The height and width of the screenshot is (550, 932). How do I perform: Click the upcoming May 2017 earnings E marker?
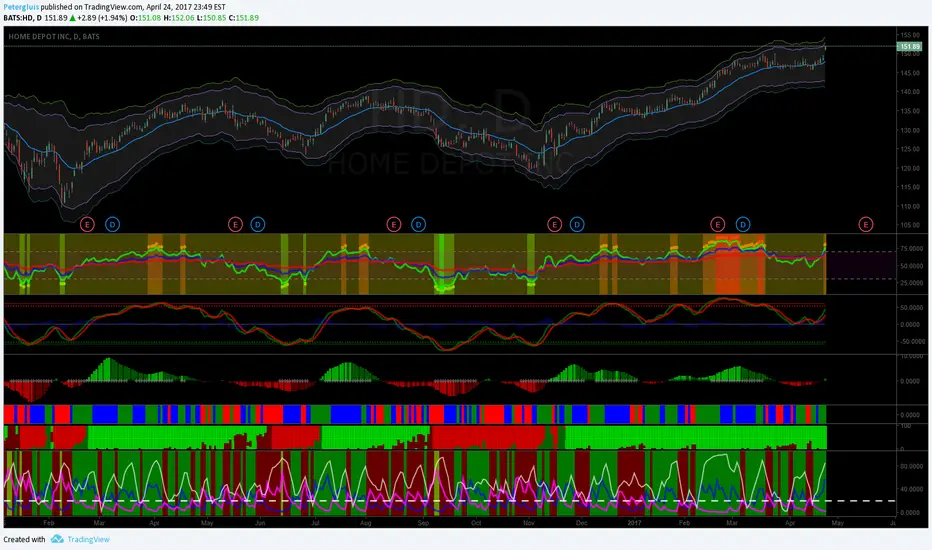coord(865,224)
